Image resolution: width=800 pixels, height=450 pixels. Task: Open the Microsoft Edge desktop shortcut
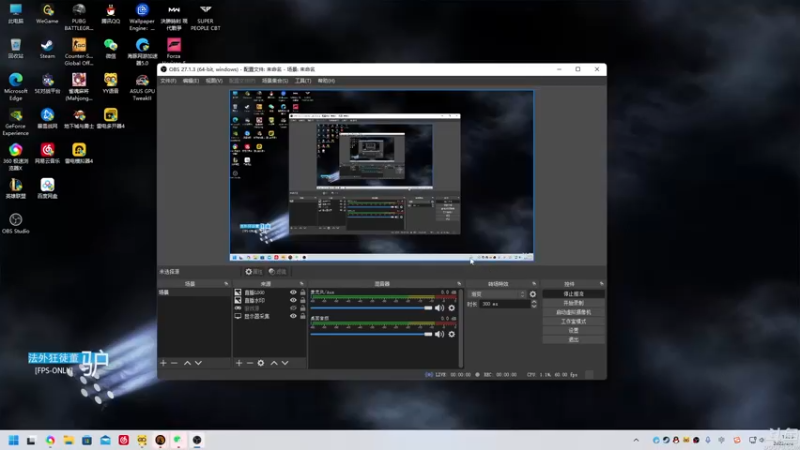tap(15, 87)
